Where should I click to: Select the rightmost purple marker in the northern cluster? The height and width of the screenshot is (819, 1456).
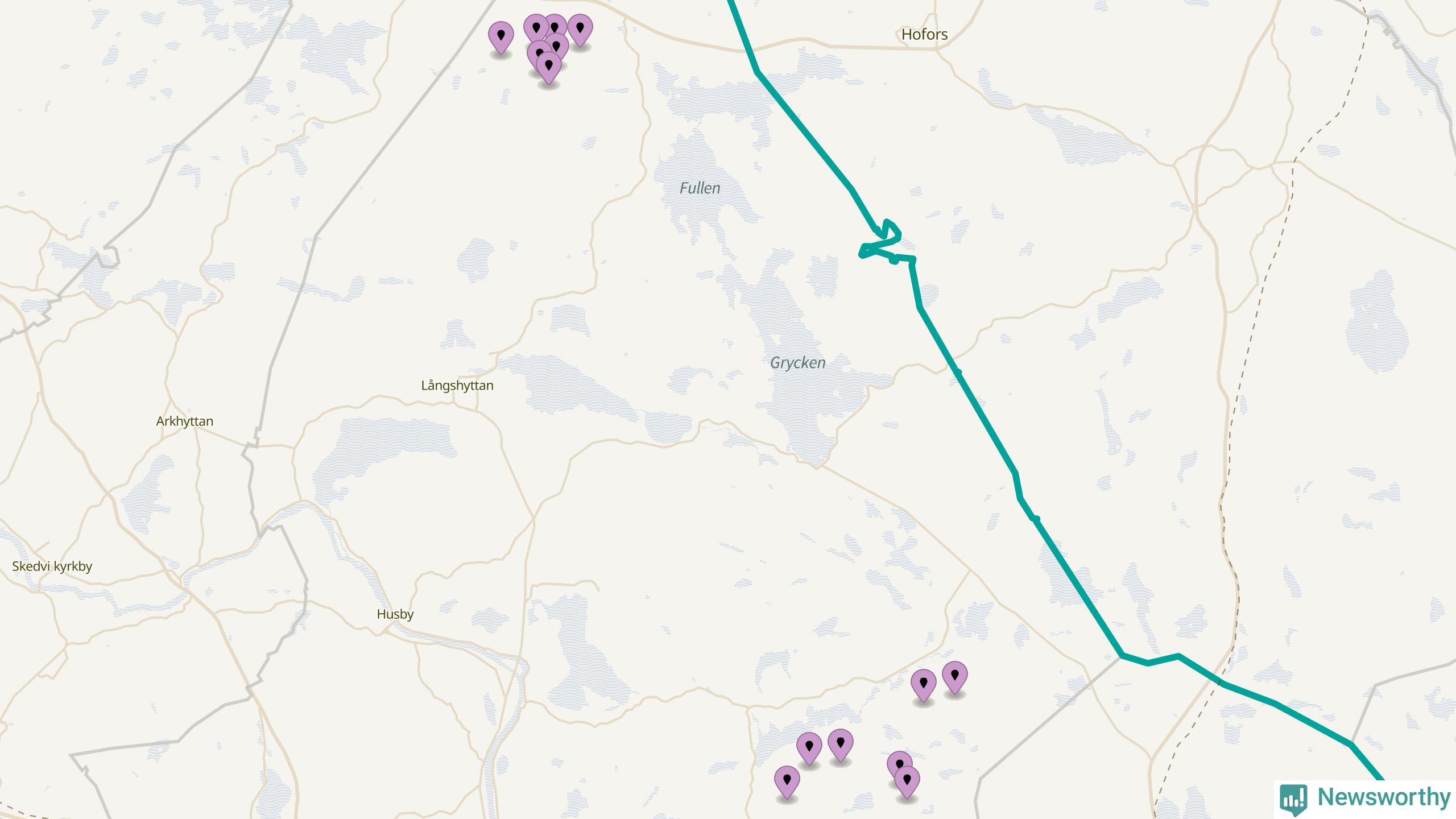[x=580, y=30]
